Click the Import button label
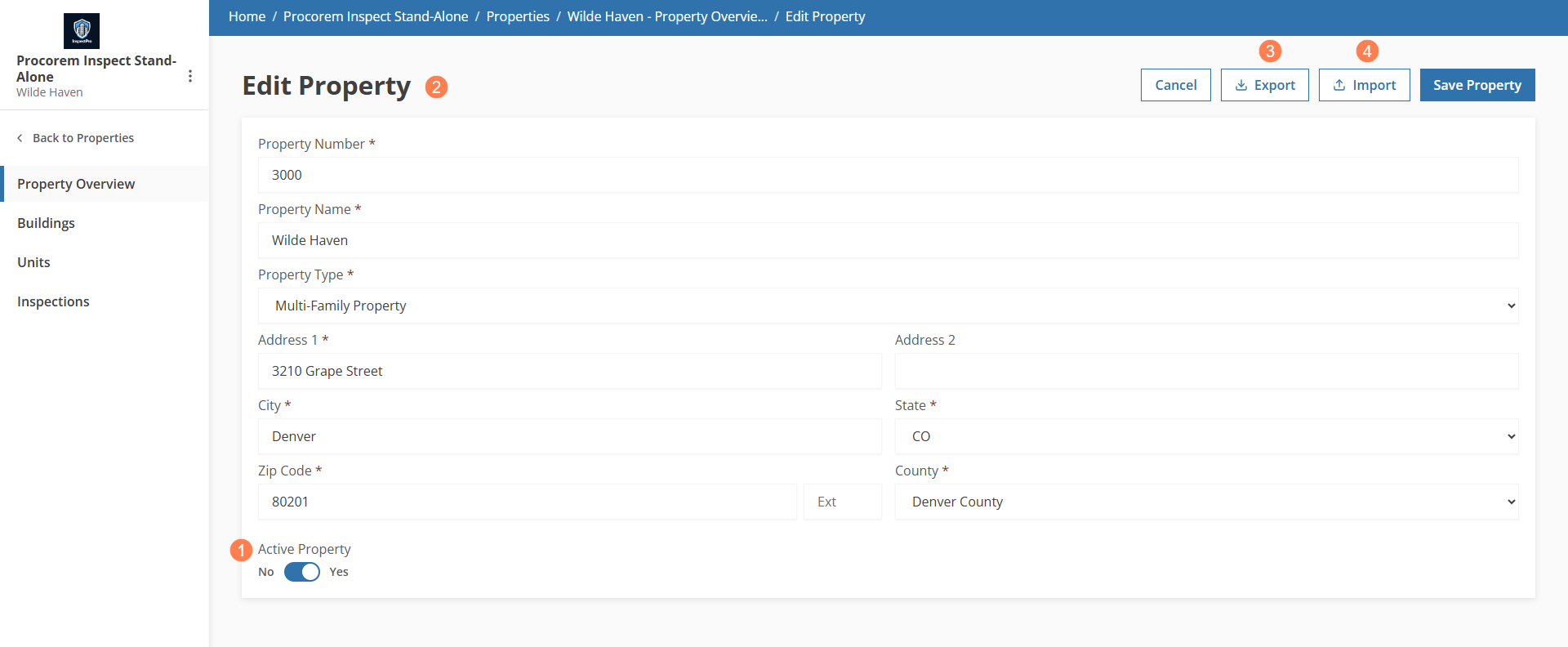The height and width of the screenshot is (647, 1568). tap(1374, 85)
